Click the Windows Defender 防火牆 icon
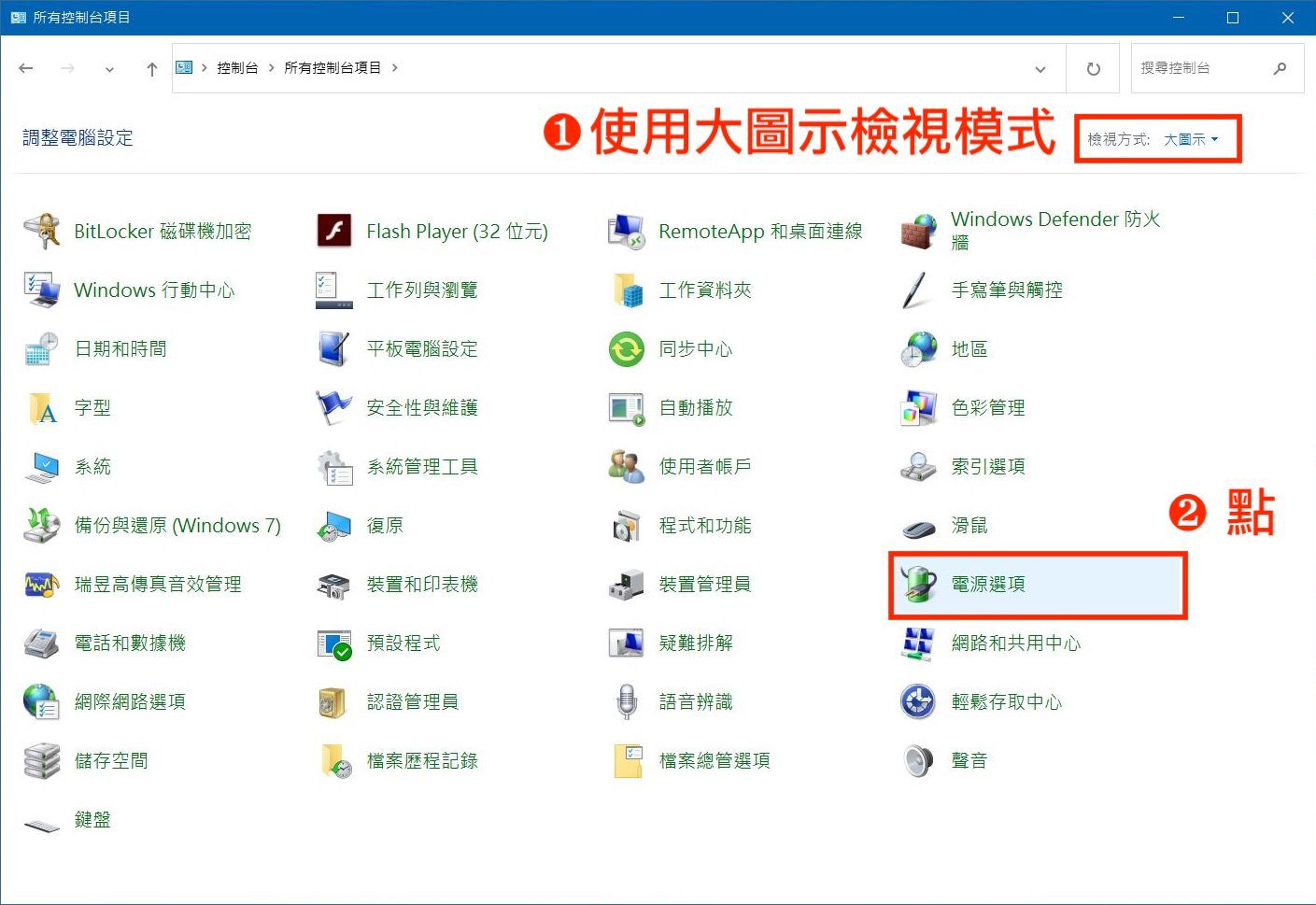This screenshot has height=905, width=1316. tap(918, 231)
